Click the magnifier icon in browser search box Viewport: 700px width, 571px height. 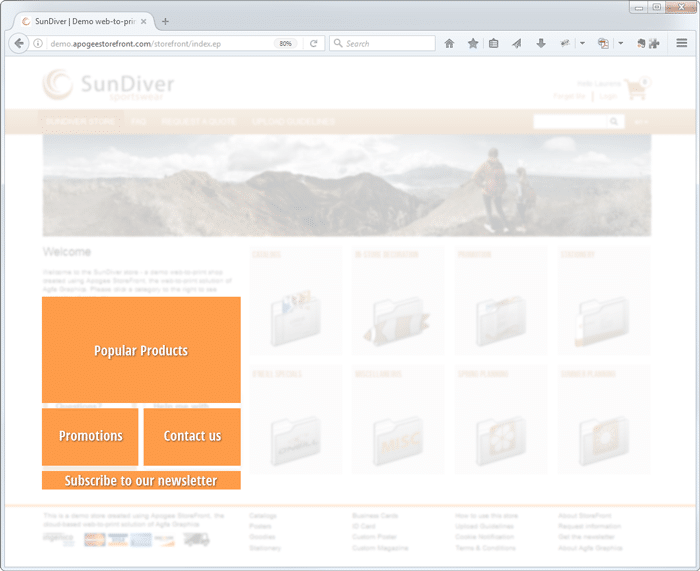[x=338, y=43]
